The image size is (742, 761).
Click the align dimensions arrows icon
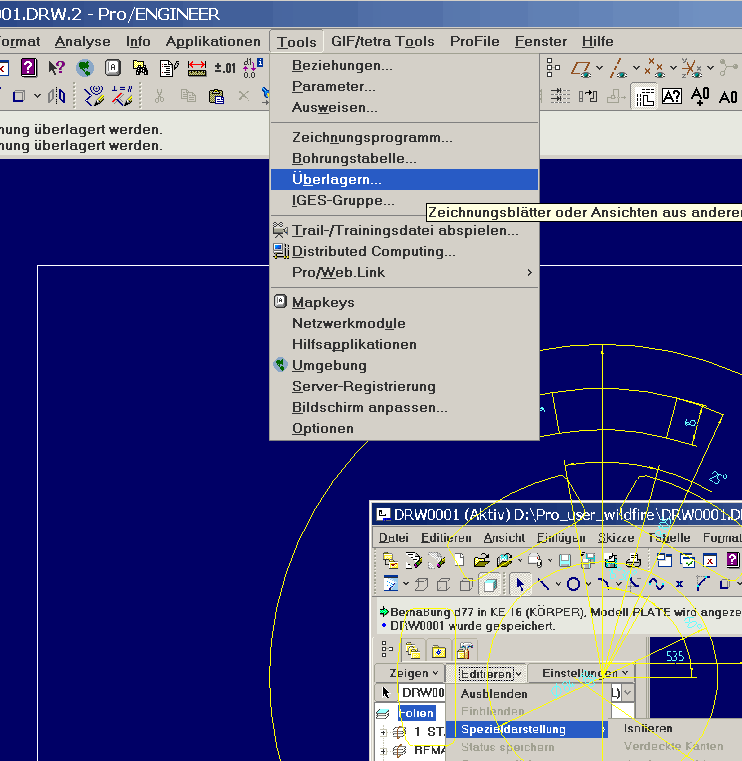pyautogui.click(x=560, y=96)
